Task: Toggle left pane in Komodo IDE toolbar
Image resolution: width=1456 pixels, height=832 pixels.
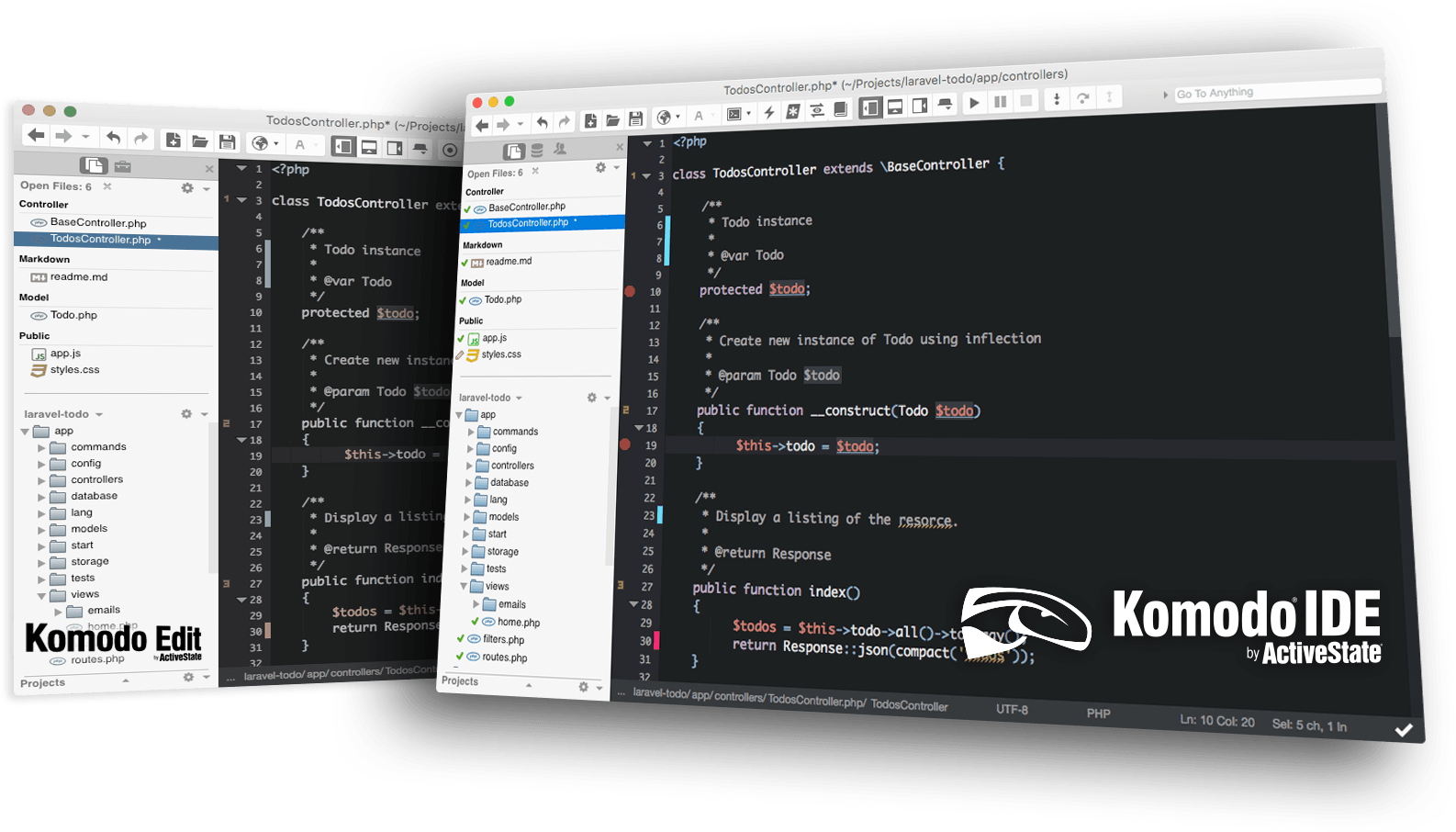Action: [870, 107]
